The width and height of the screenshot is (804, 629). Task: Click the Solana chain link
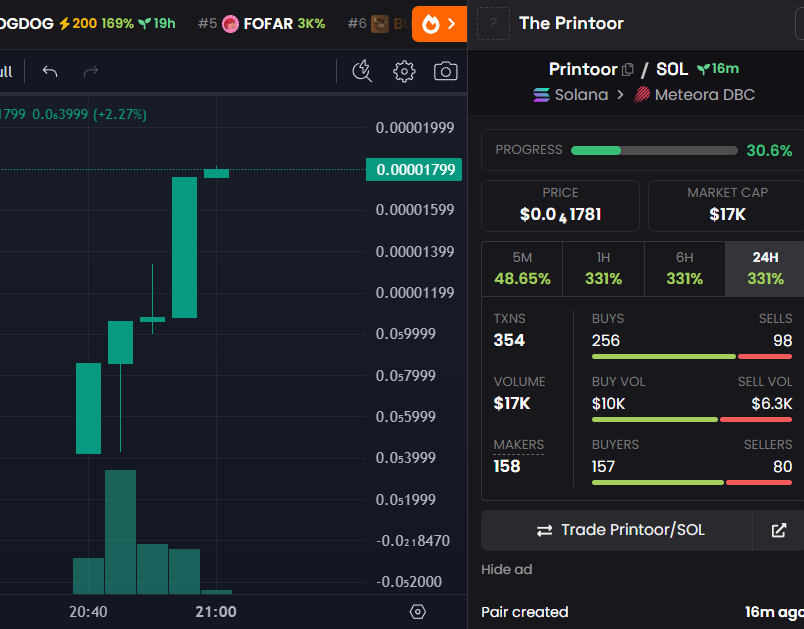(571, 95)
